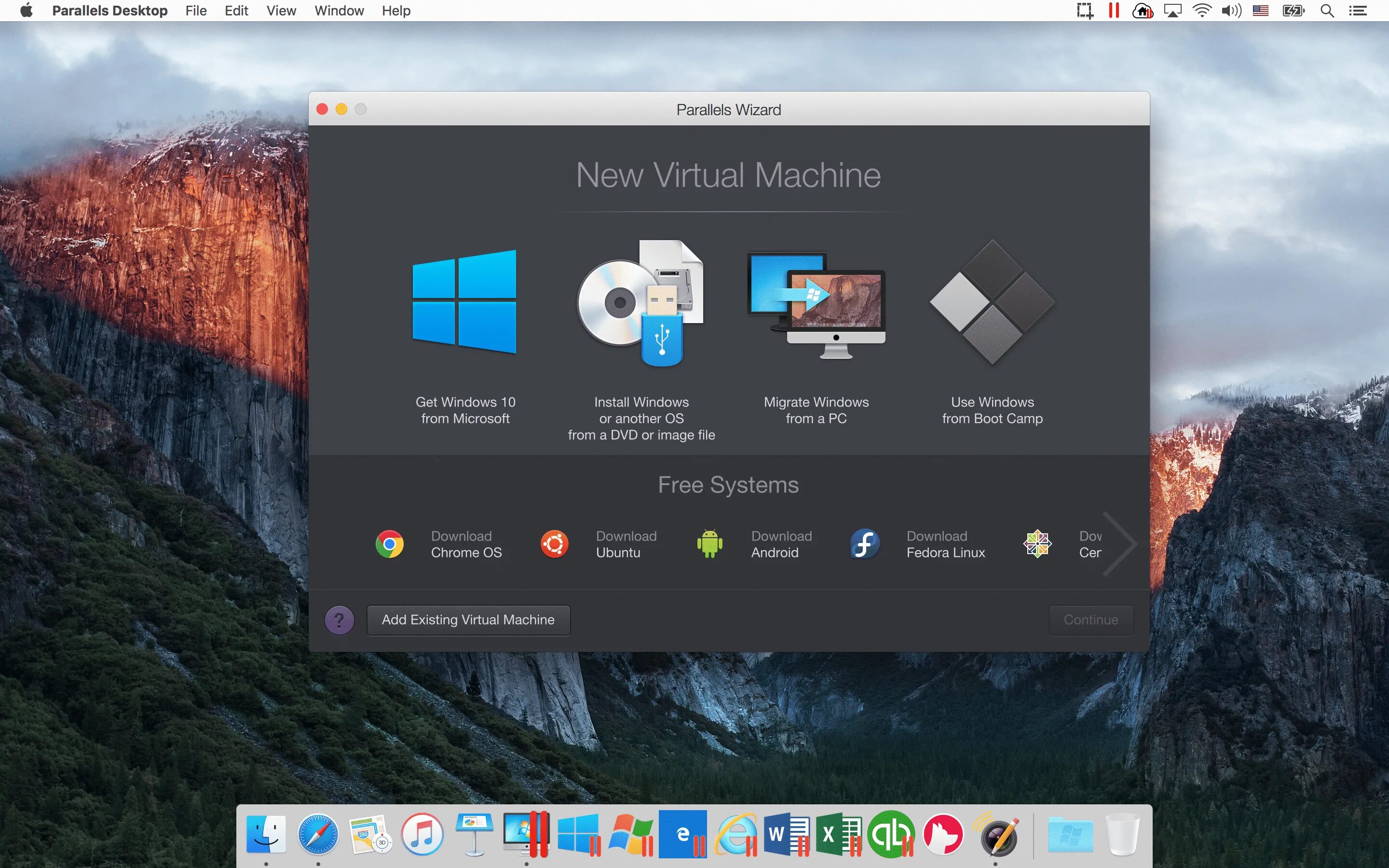The height and width of the screenshot is (868, 1389).
Task: Select Download Fedora Linux icon
Action: click(864, 543)
